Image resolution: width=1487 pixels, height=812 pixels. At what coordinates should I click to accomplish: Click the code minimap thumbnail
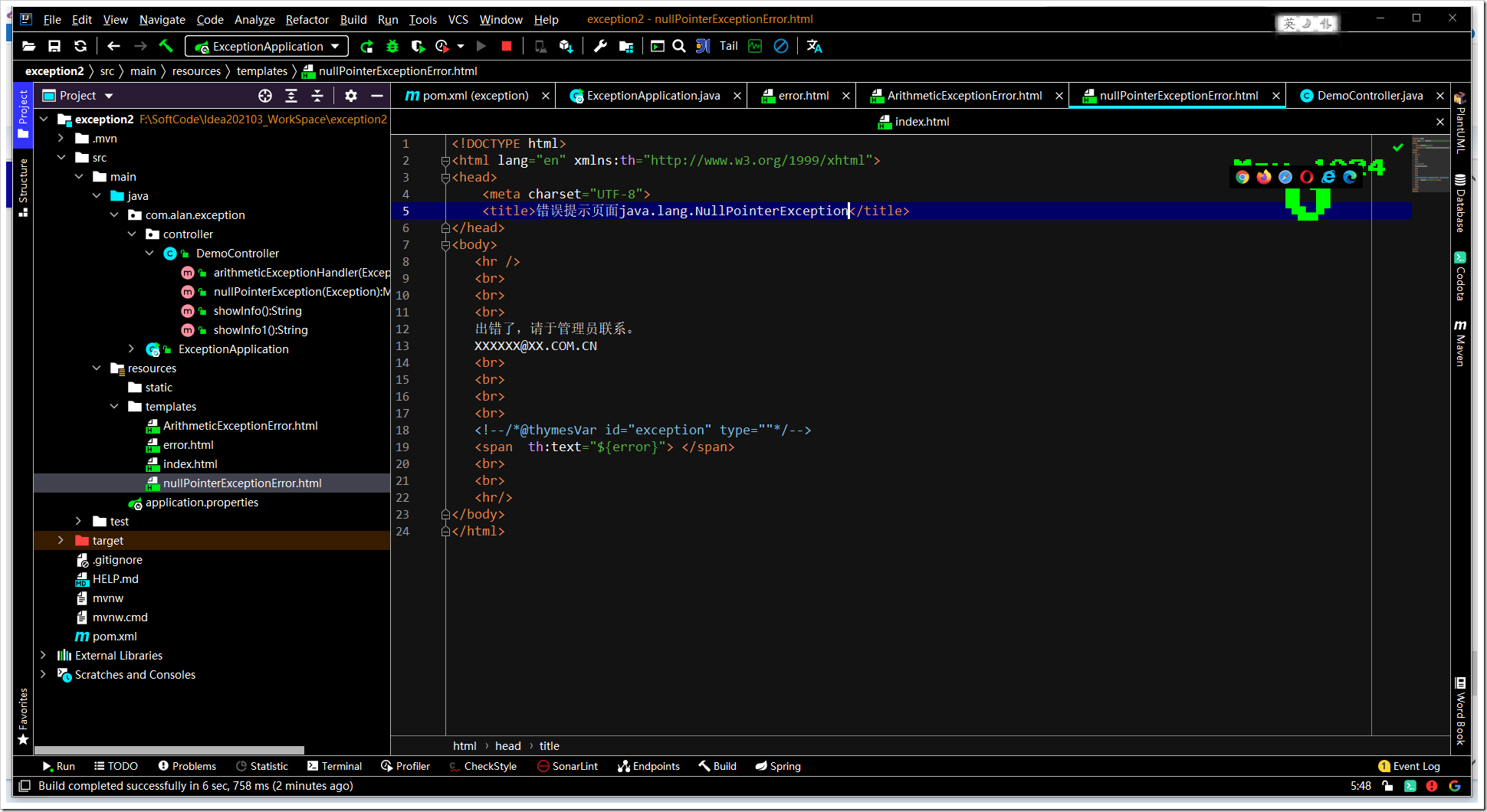[x=1430, y=165]
